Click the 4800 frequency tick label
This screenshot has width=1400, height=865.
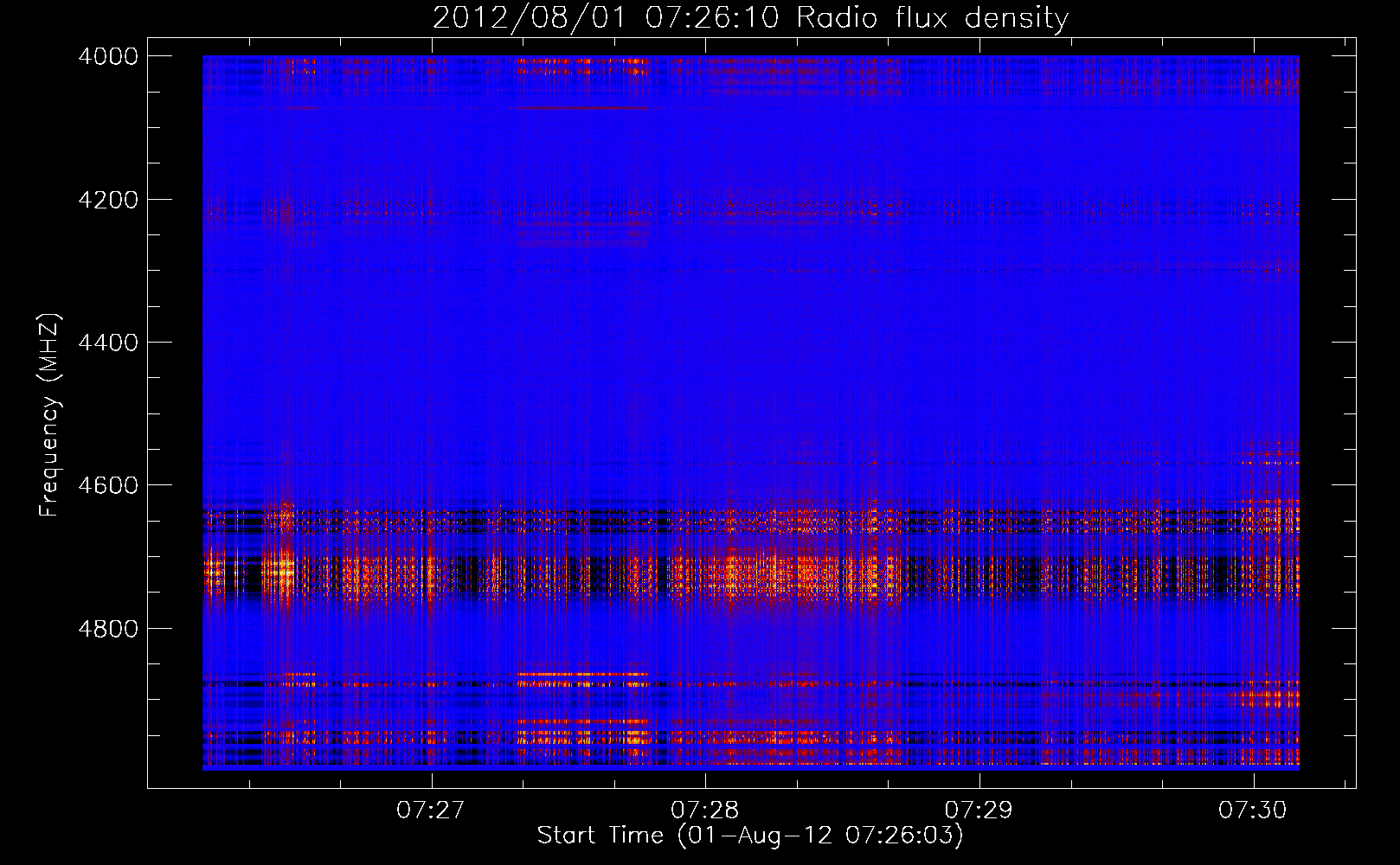(x=108, y=629)
